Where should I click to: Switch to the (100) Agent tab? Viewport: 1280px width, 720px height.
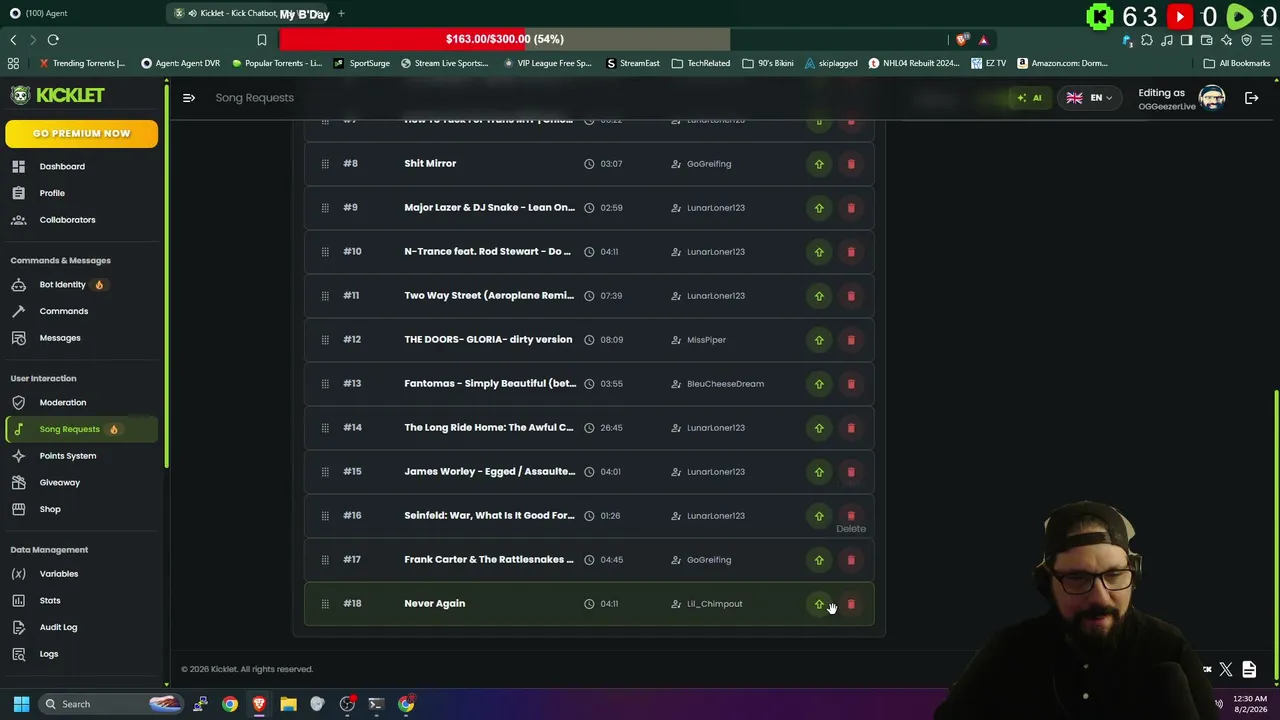83,13
